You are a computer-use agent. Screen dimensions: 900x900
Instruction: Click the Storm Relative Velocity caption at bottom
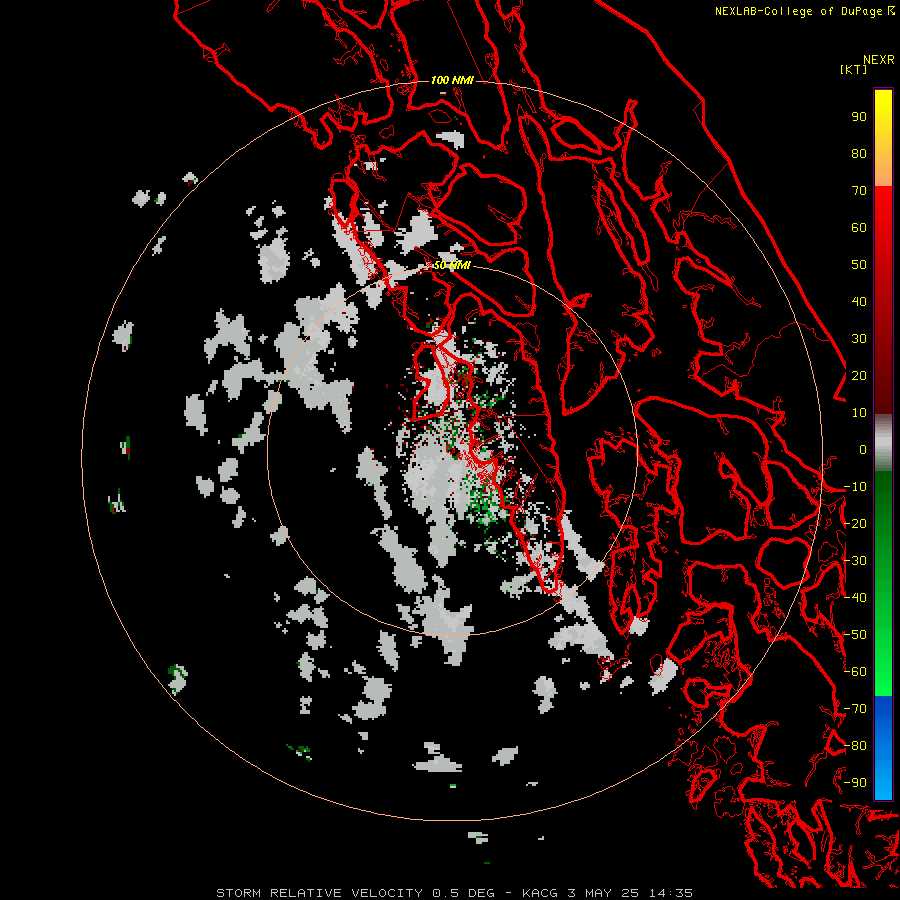pyautogui.click(x=454, y=893)
